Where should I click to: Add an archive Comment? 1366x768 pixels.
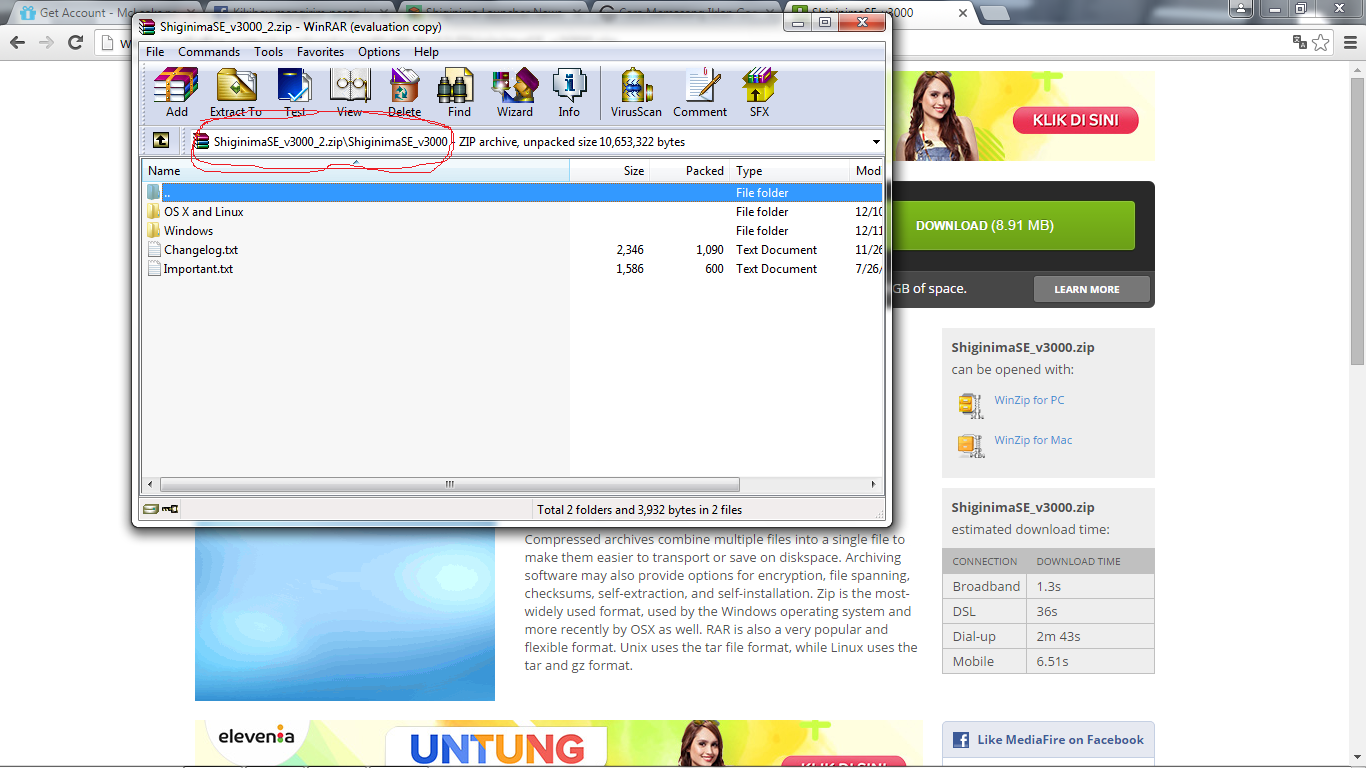[x=700, y=93]
